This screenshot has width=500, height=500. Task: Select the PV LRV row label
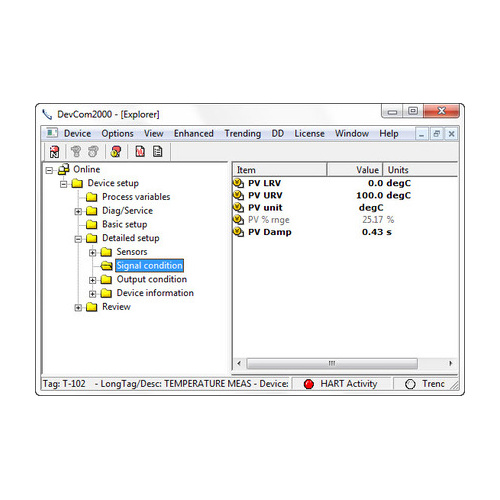(x=264, y=183)
